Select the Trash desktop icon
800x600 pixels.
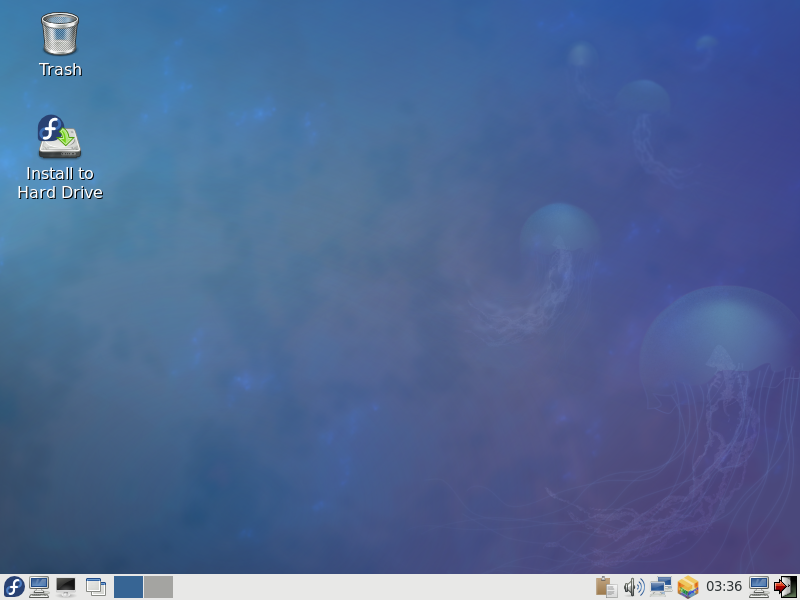tap(60, 34)
